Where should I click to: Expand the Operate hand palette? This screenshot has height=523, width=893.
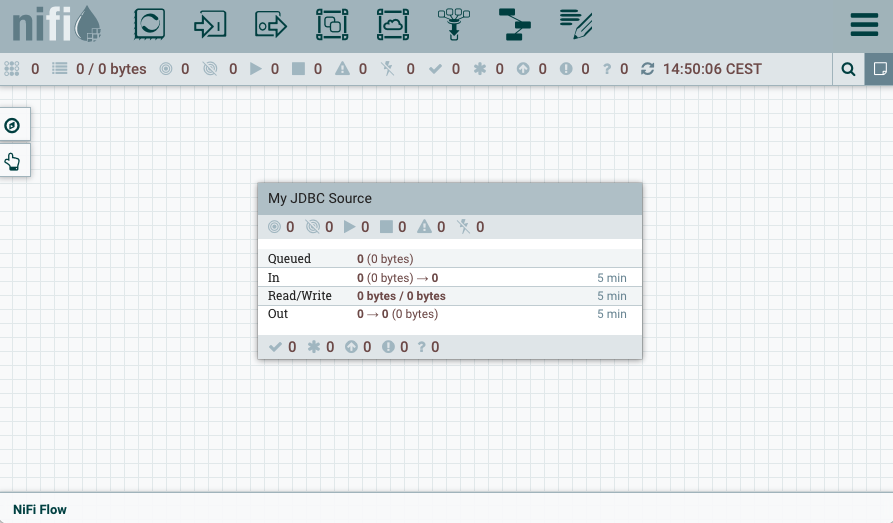point(13,160)
